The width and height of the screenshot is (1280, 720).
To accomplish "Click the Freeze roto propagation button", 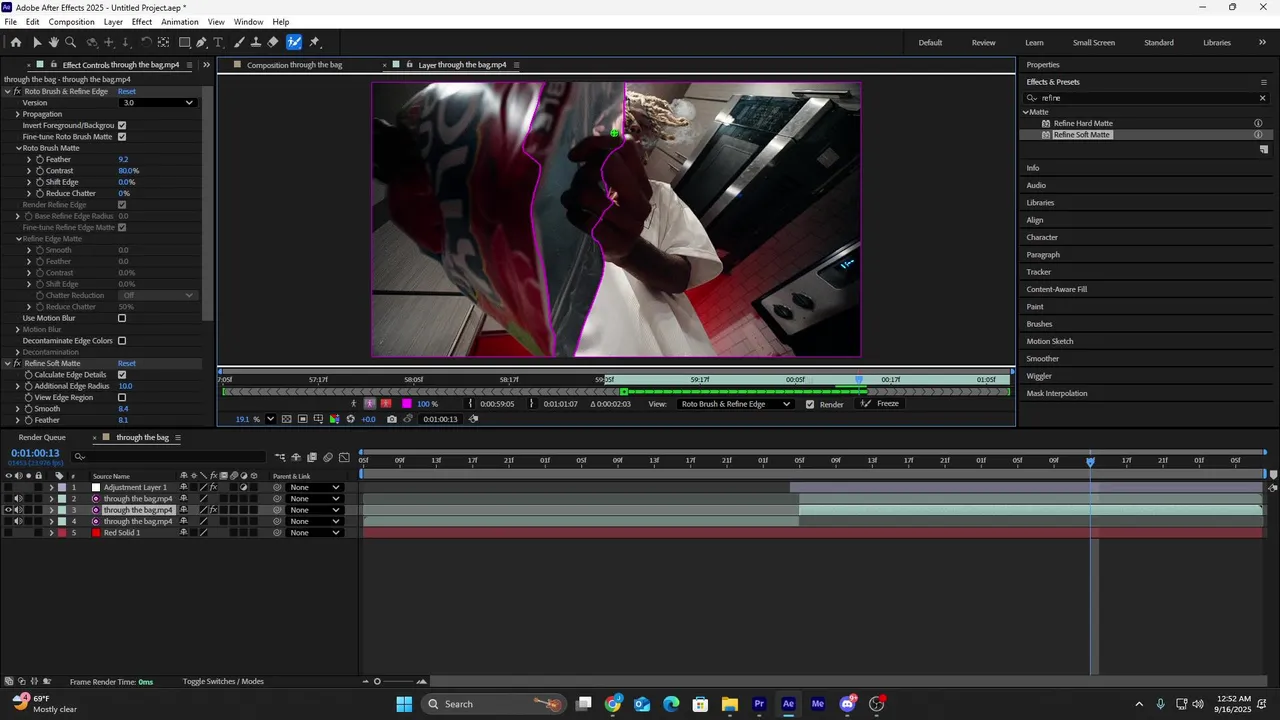I will [x=880, y=404].
